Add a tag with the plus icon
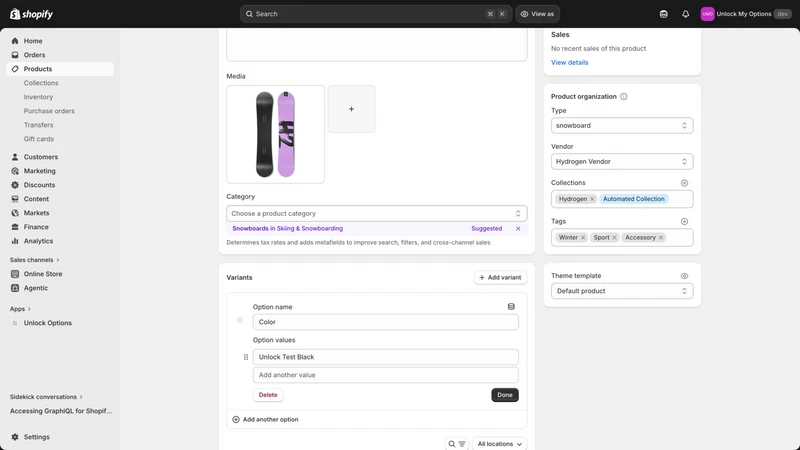This screenshot has height=450, width=800. click(x=684, y=221)
